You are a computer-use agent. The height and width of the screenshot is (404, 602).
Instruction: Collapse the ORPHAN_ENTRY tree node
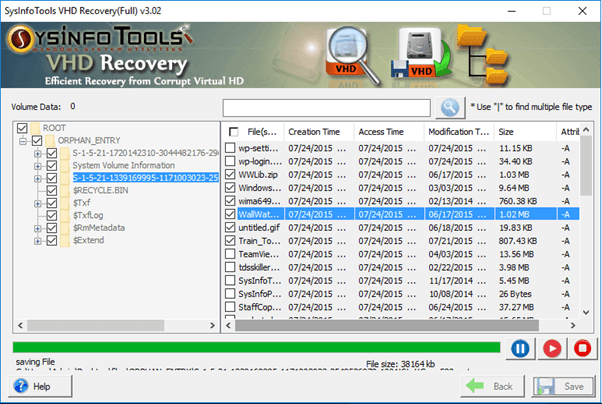[x=23, y=141]
